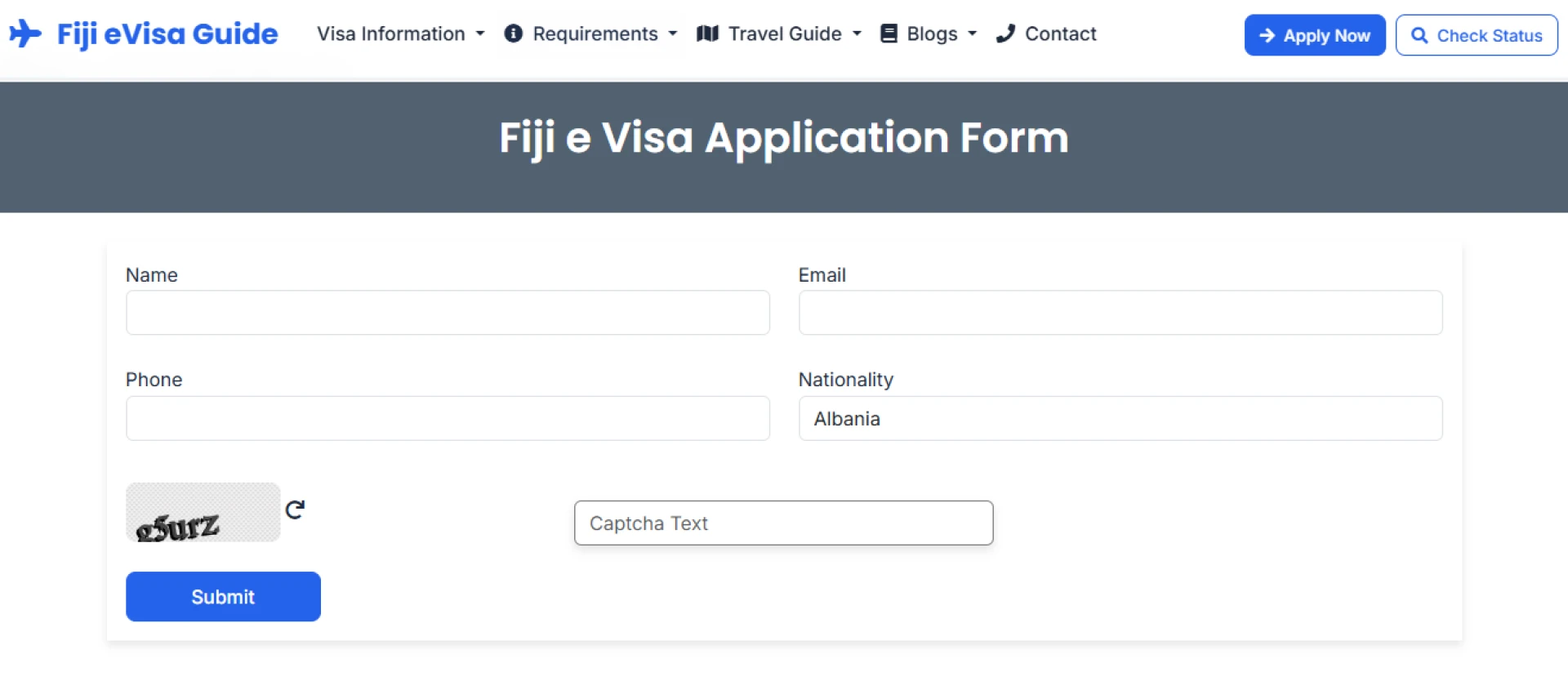Screen dimensions: 1568x681
Task: Click the Apply Now button
Action: (x=1314, y=35)
